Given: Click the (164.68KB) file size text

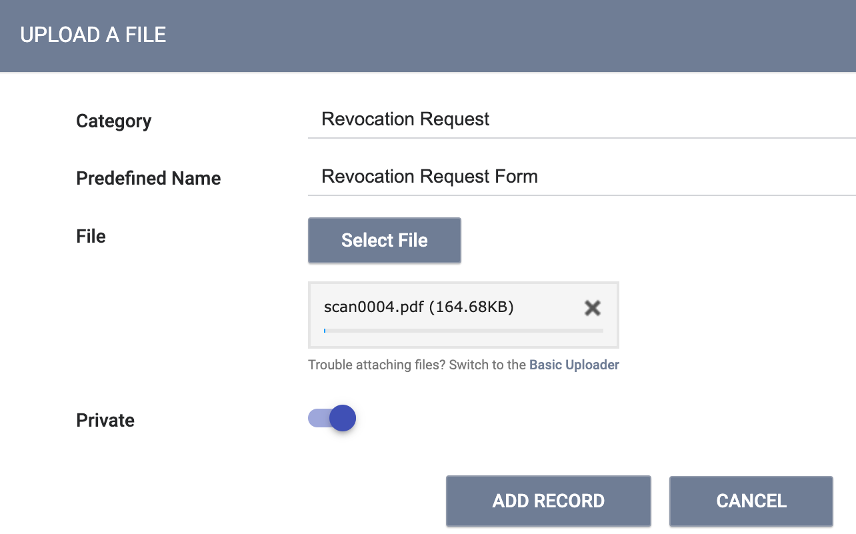Looking at the screenshot, I should pos(471,307).
